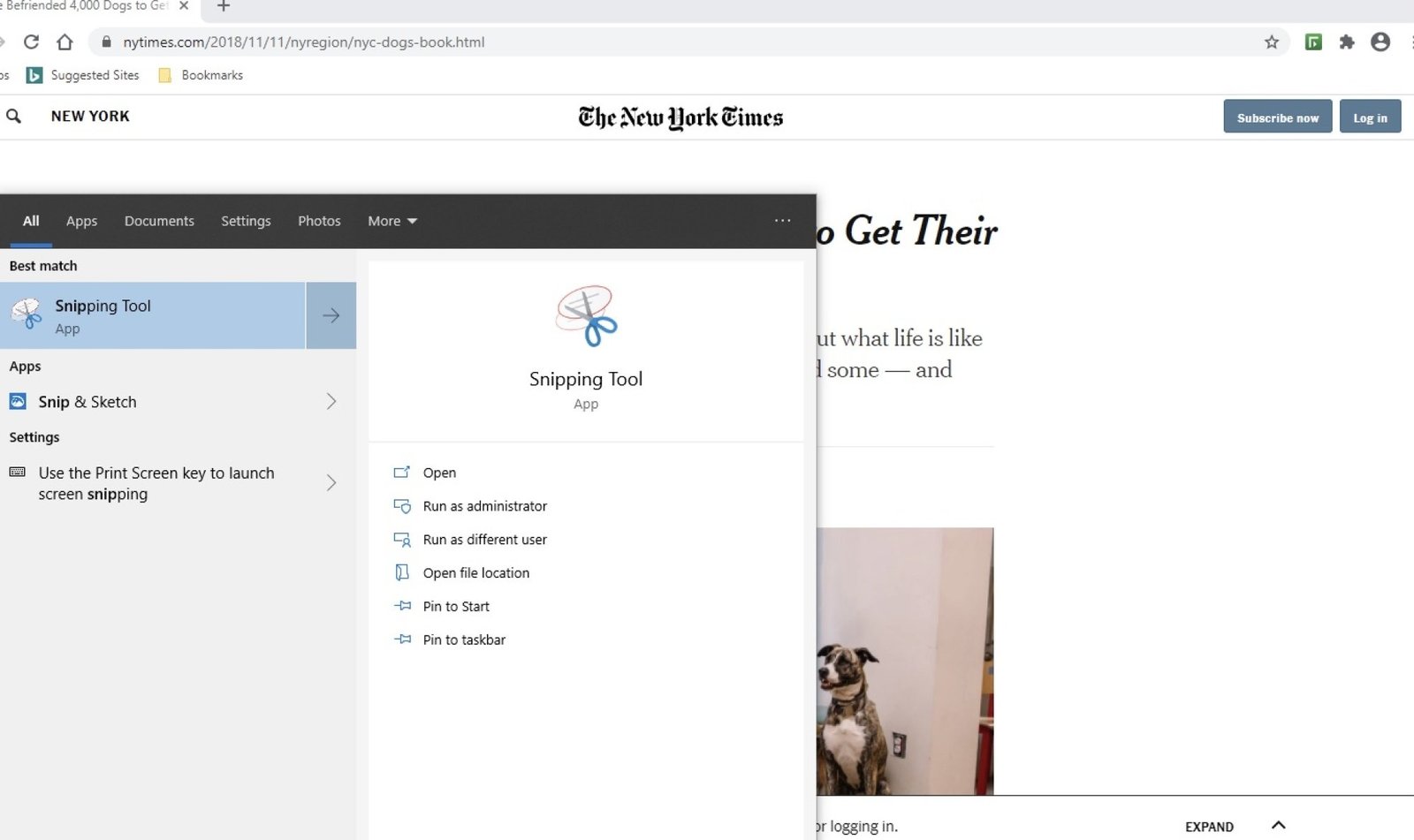Select the All search tab
Screen dimensions: 1414x840
[31, 221]
